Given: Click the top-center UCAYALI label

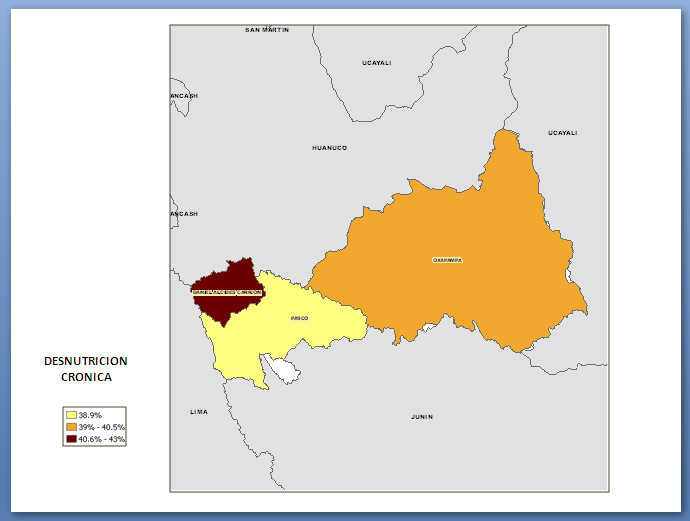Looking at the screenshot, I should 376,63.
